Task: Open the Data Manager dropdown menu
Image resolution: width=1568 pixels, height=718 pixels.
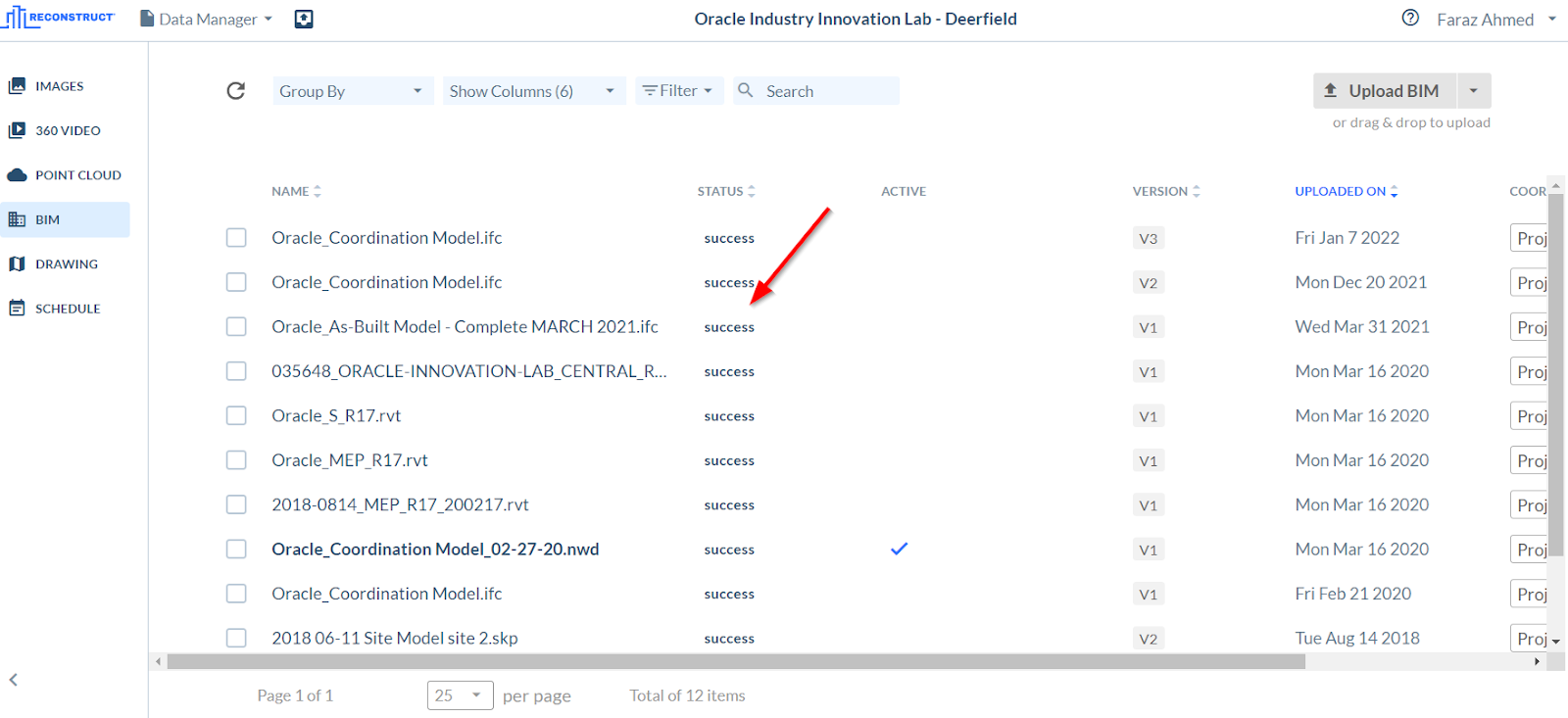Action: tap(207, 19)
